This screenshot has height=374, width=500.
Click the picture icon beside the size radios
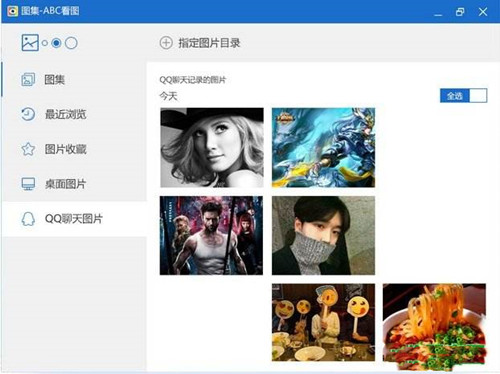[x=30, y=42]
